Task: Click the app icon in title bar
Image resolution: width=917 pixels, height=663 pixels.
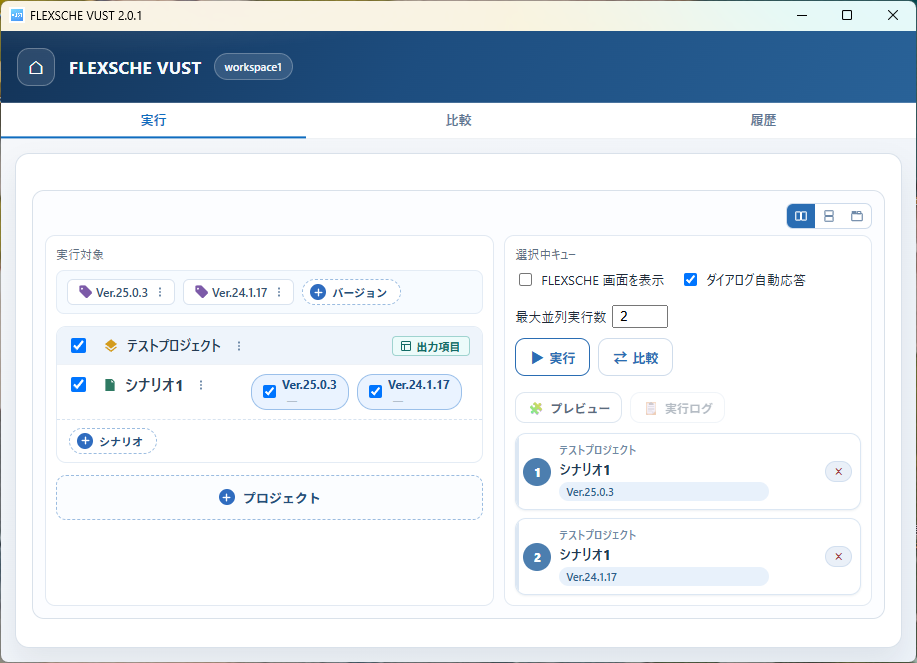Action: (17, 15)
